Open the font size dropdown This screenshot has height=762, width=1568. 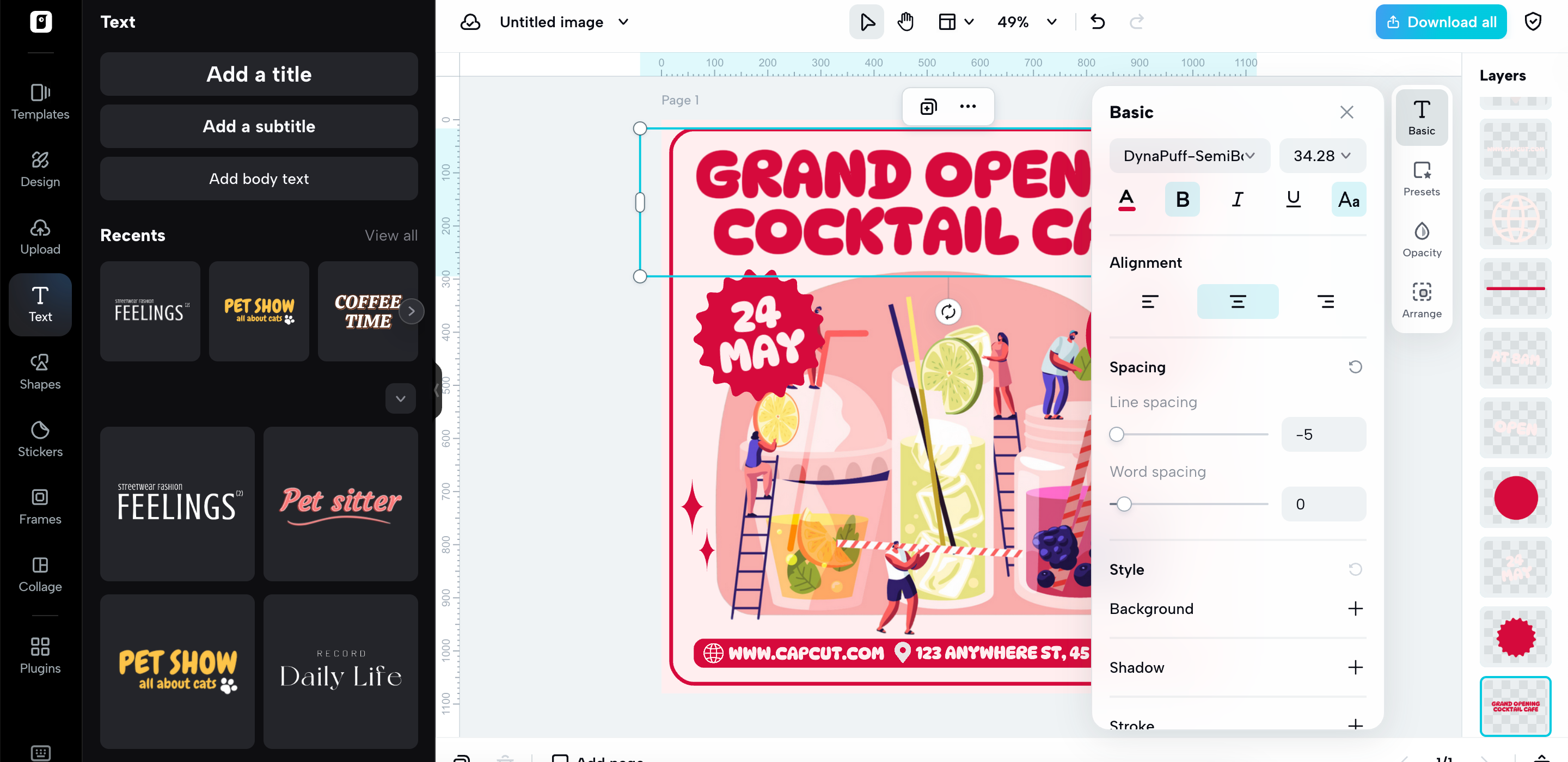[1321, 156]
